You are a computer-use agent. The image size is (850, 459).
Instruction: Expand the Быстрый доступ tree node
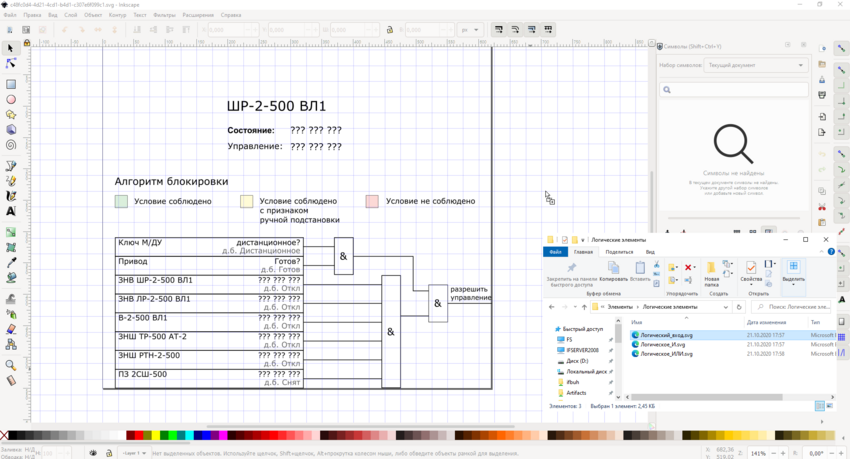pyautogui.click(x=552, y=328)
